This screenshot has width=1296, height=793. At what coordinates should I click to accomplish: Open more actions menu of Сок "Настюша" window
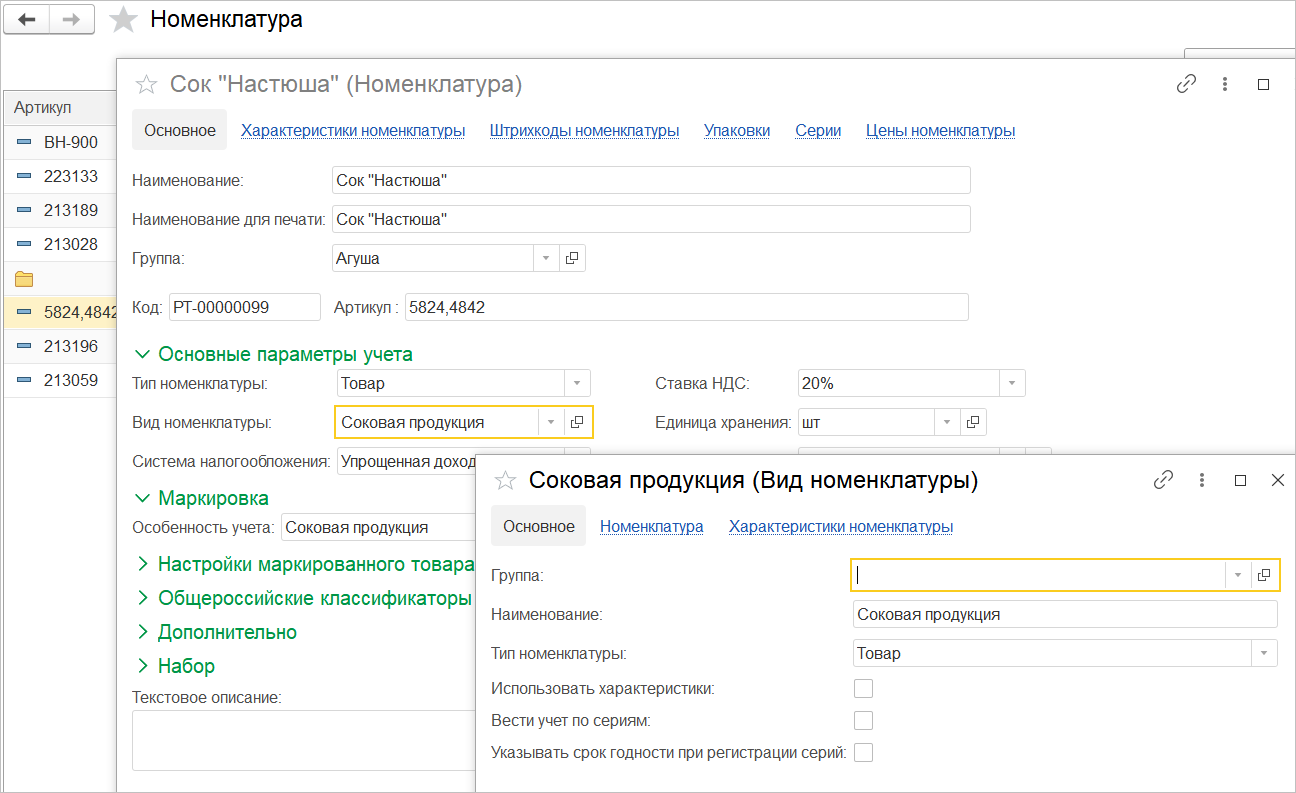pyautogui.click(x=1225, y=85)
